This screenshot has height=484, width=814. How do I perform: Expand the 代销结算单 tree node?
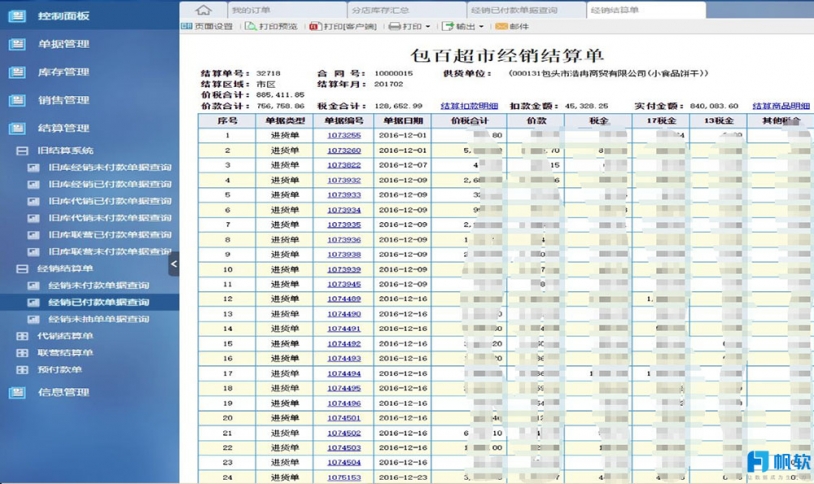[x=22, y=336]
